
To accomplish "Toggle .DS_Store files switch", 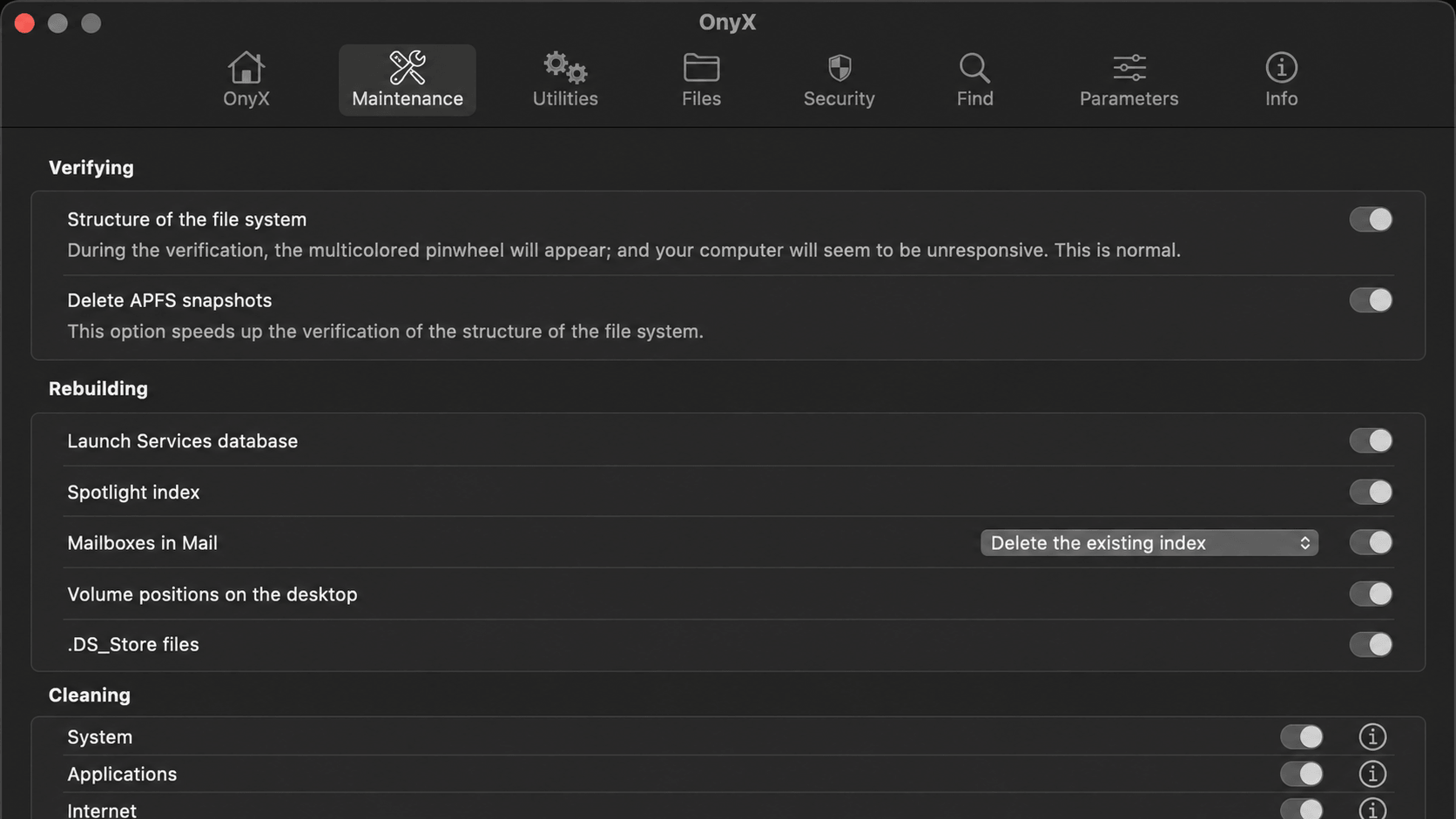I will pos(1371,644).
